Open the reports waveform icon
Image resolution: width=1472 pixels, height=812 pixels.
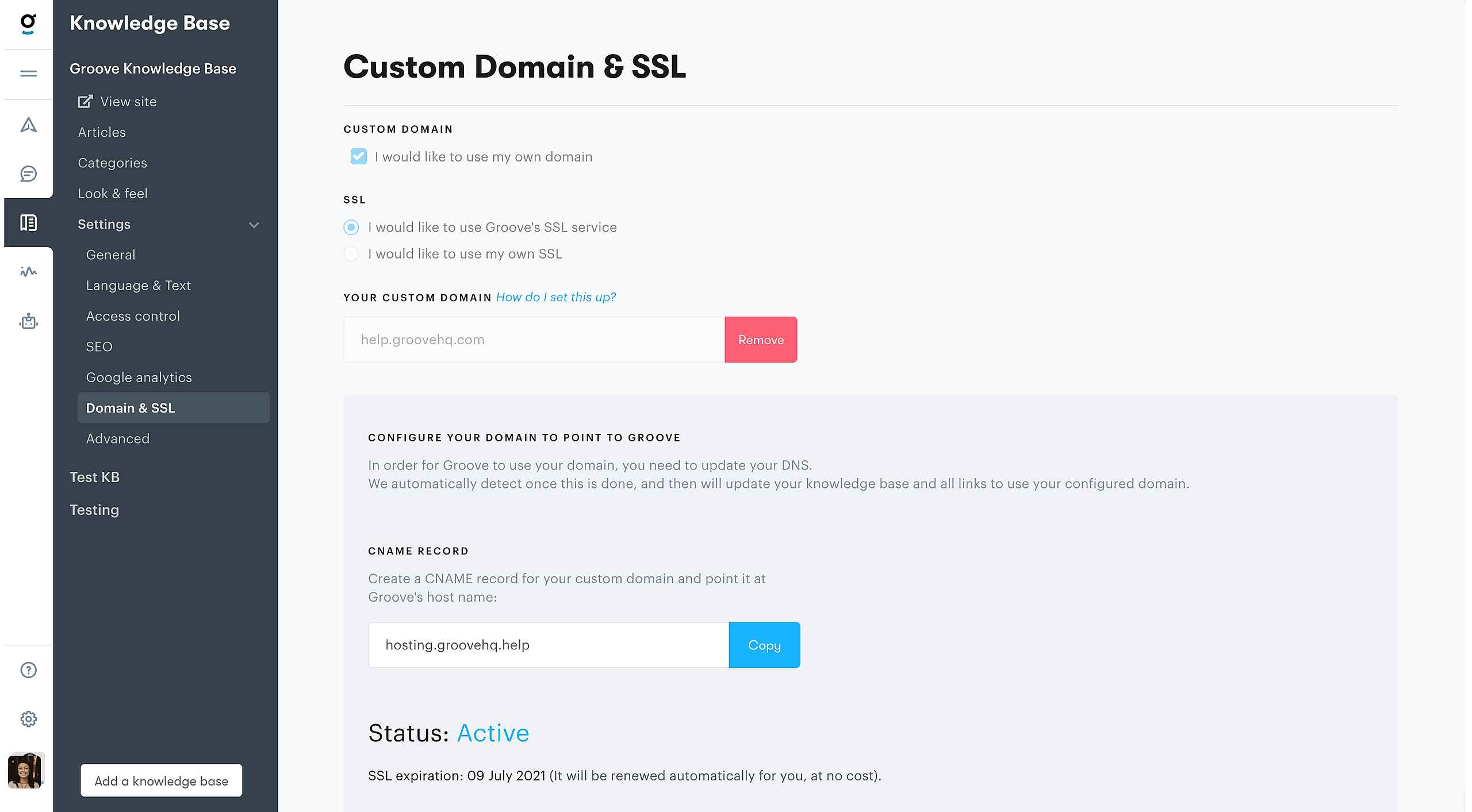(x=28, y=272)
